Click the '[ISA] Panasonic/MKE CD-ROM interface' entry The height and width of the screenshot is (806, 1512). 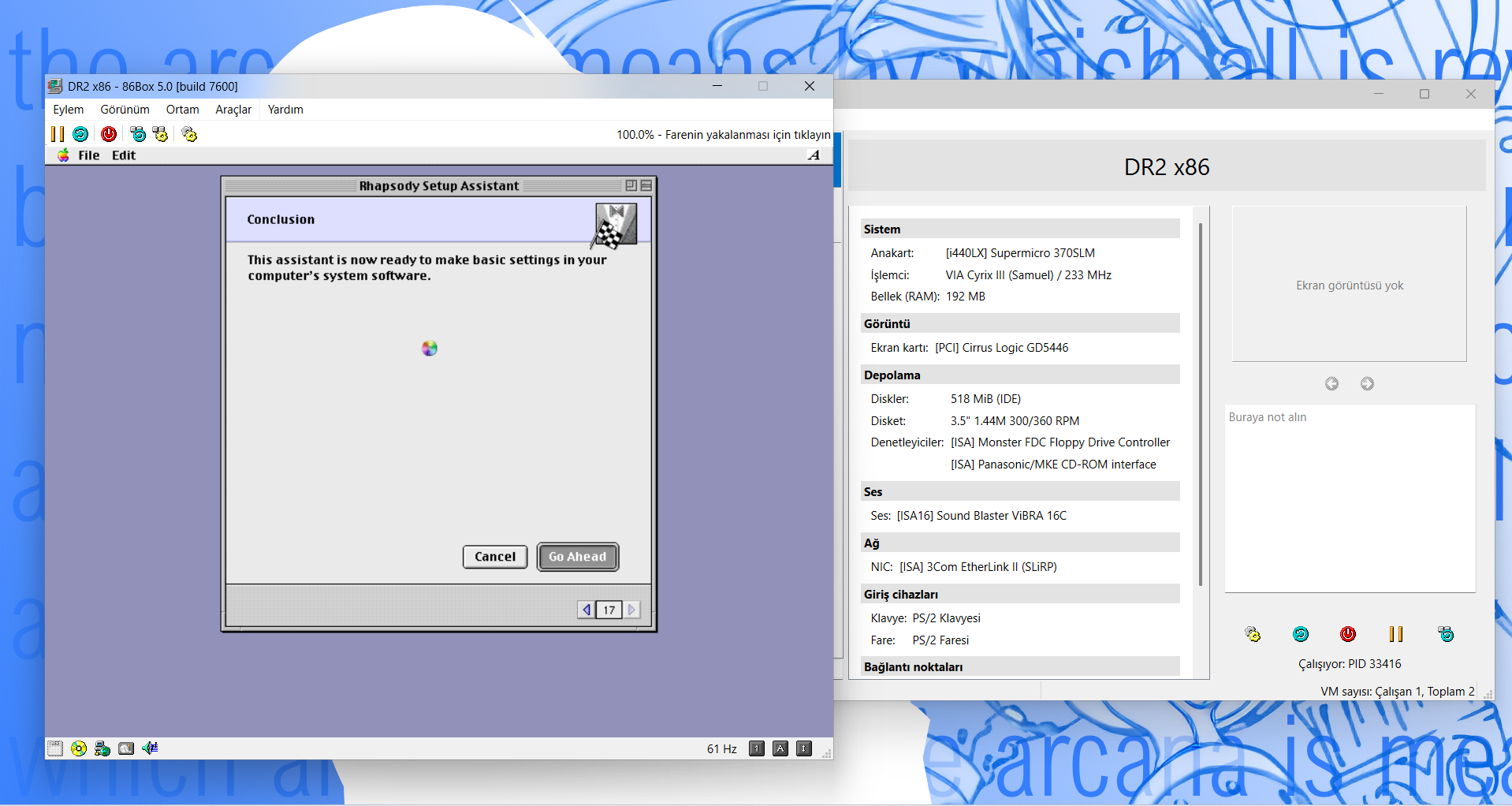click(1053, 465)
